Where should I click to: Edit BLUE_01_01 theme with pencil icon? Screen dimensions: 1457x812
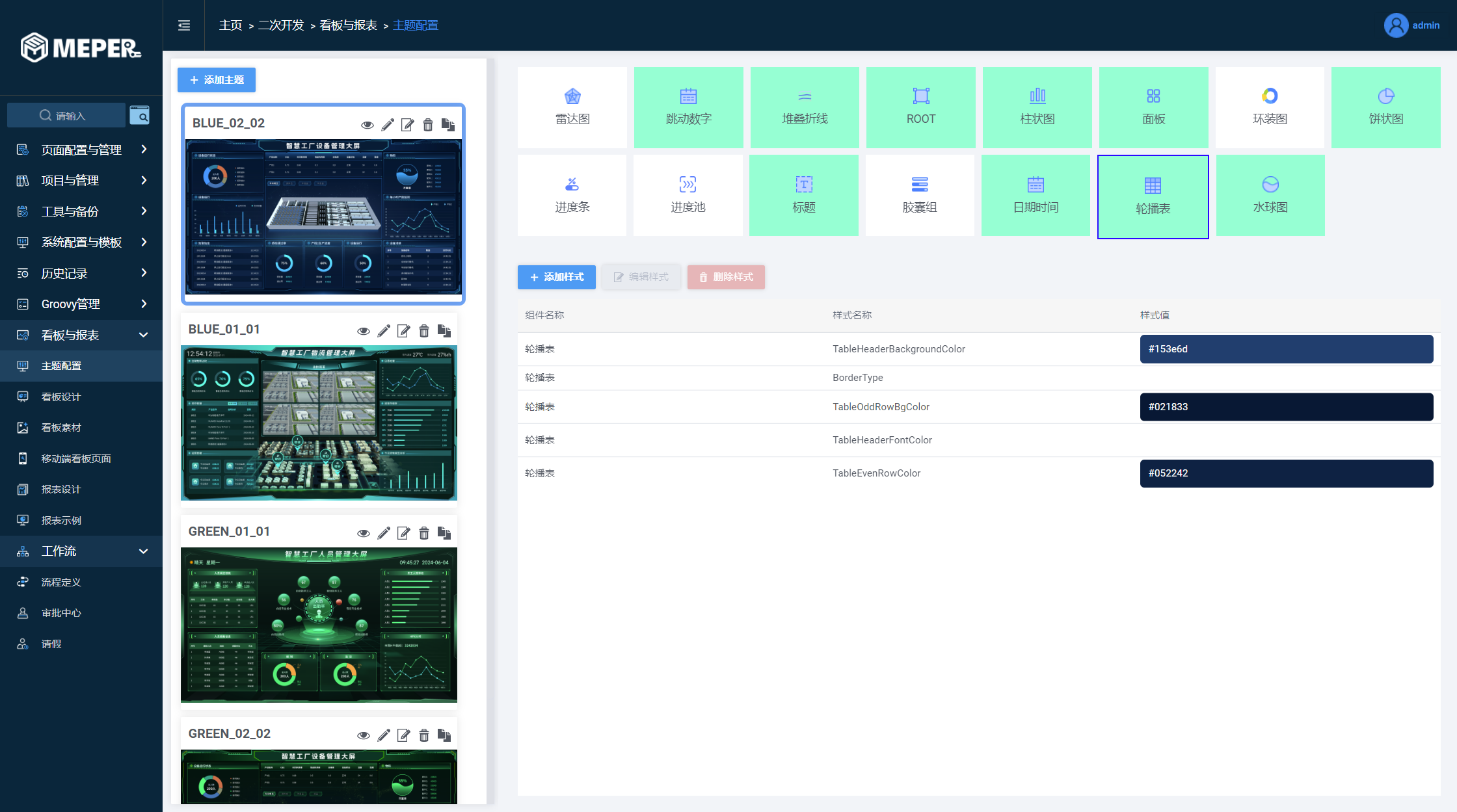384,330
